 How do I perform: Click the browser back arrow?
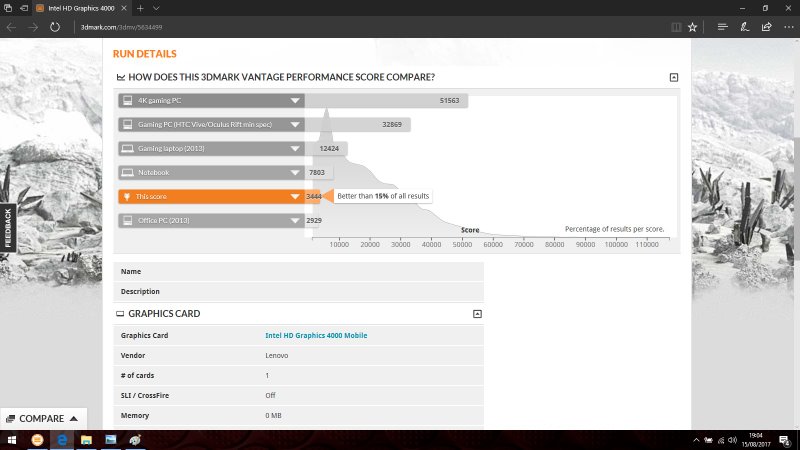click(x=11, y=27)
